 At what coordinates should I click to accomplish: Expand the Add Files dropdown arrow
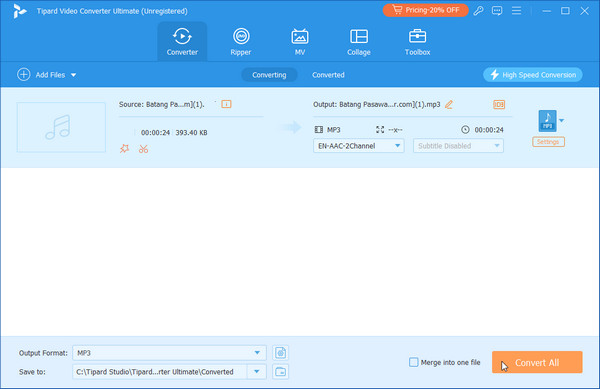(73, 75)
